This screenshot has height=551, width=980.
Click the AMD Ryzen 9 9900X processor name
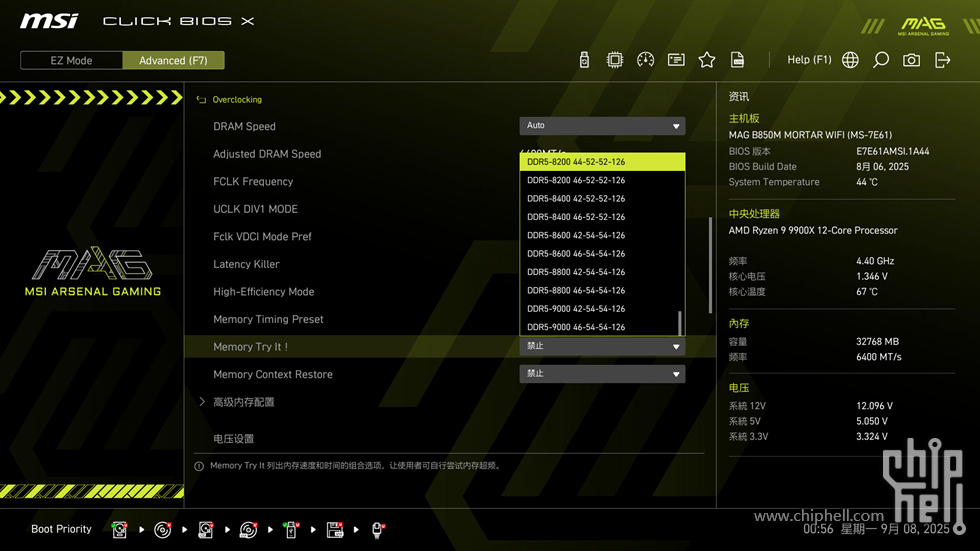pyautogui.click(x=812, y=230)
